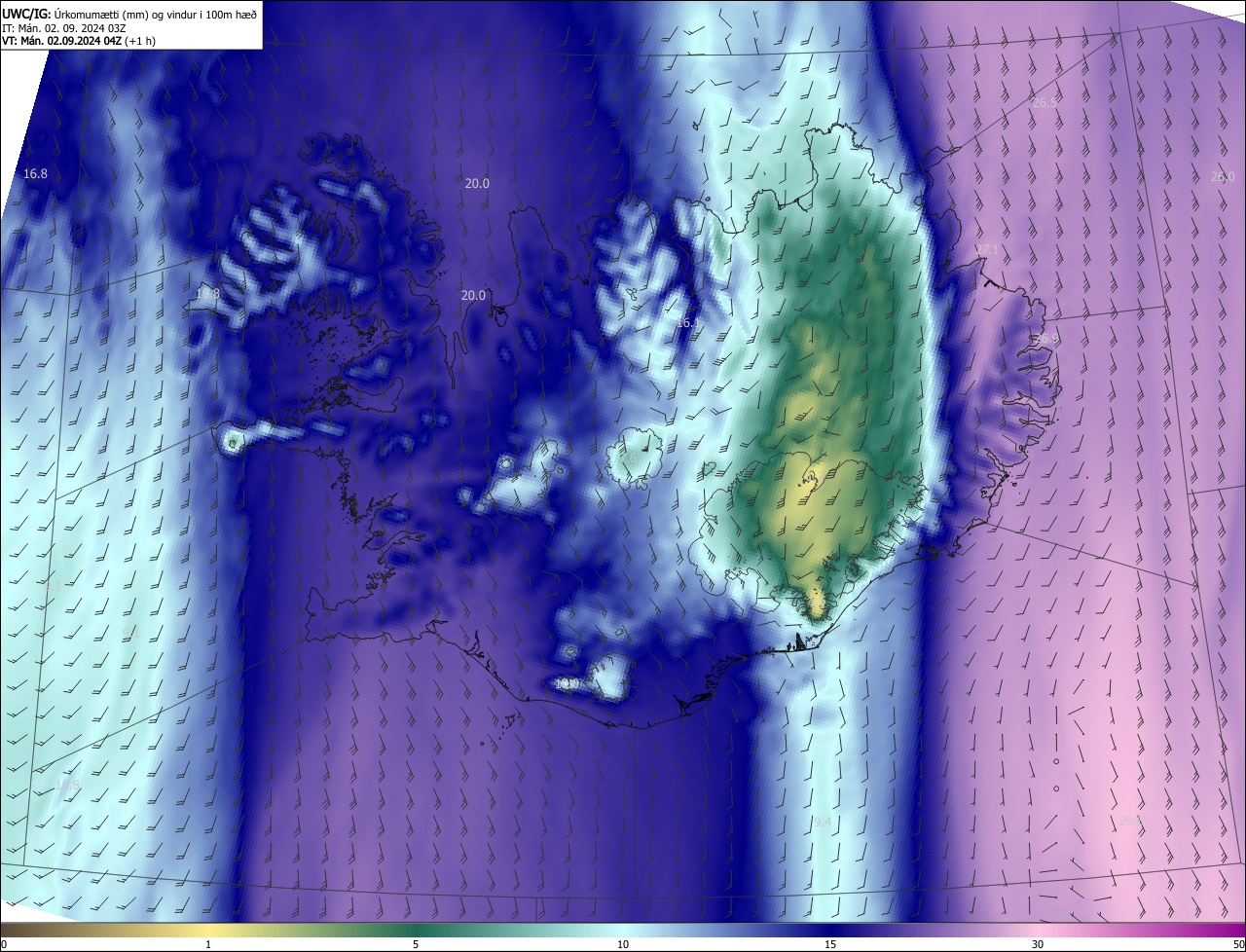Click the 5 tick label of the color scale
Screen dimensions: 1246x952
pyautogui.click(x=416, y=944)
